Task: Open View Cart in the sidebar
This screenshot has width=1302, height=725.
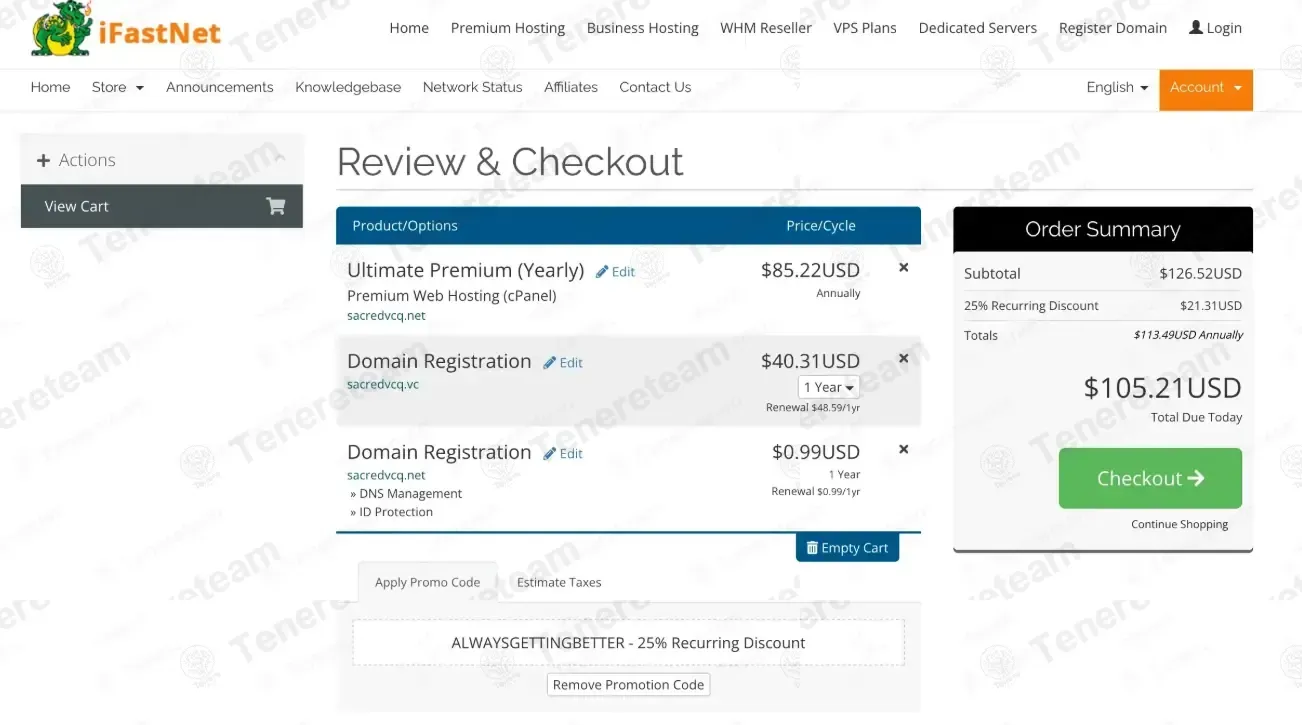Action: pos(162,206)
